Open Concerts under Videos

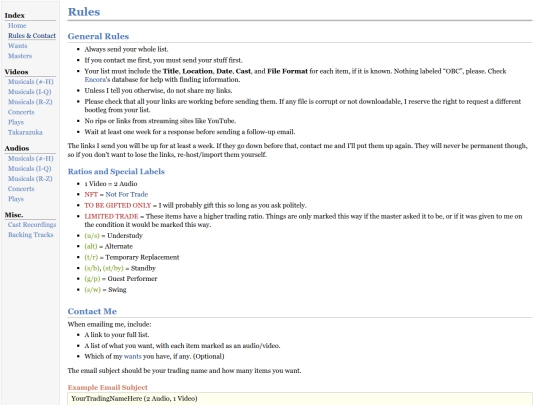21,112
